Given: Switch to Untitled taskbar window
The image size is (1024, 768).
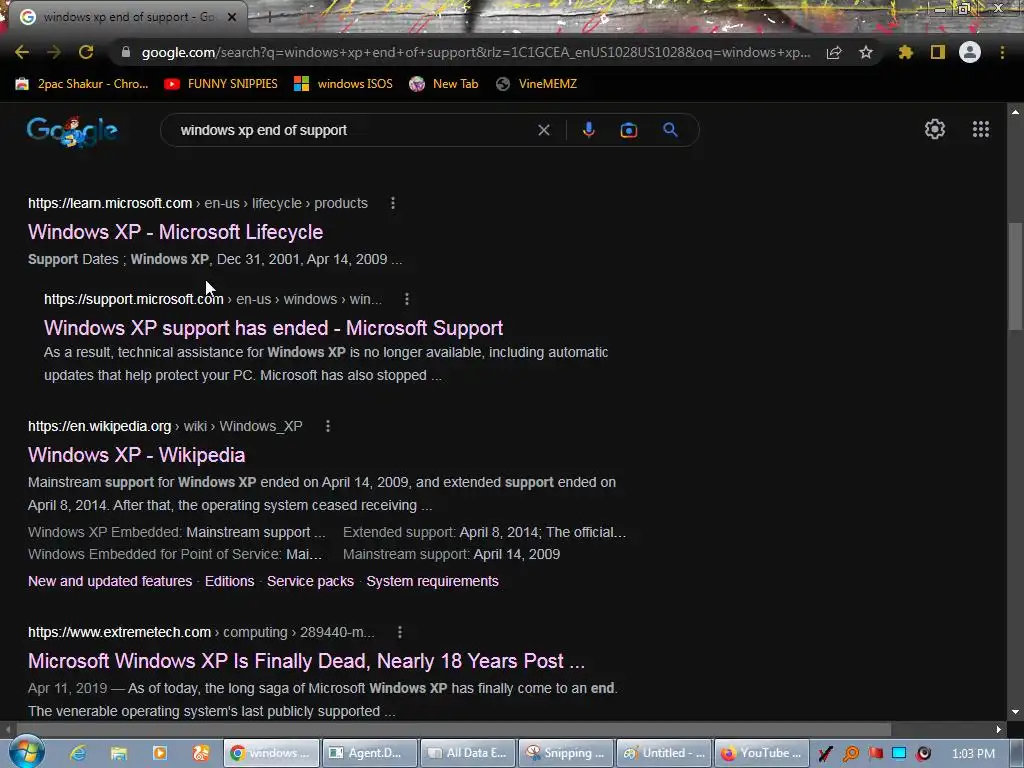Looking at the screenshot, I should pyautogui.click(x=664, y=753).
